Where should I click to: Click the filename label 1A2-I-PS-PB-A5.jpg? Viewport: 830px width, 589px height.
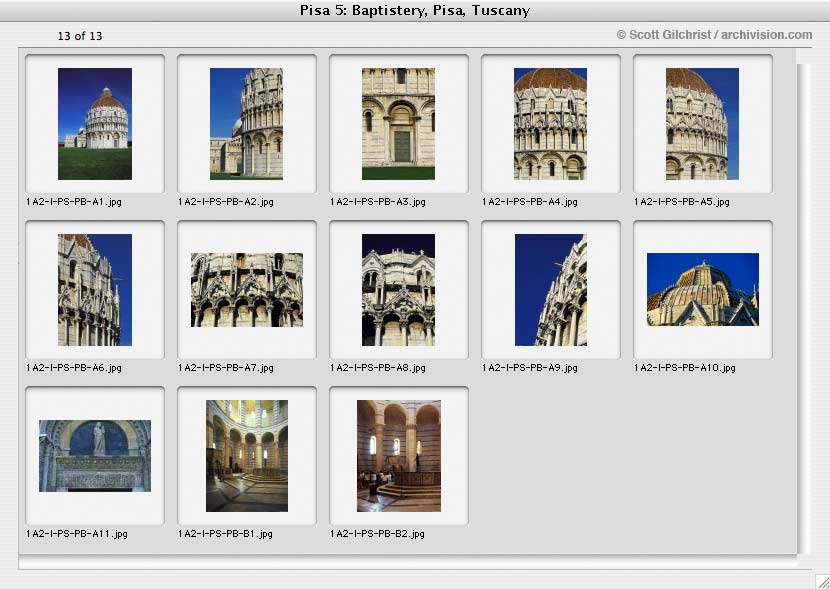coord(681,202)
